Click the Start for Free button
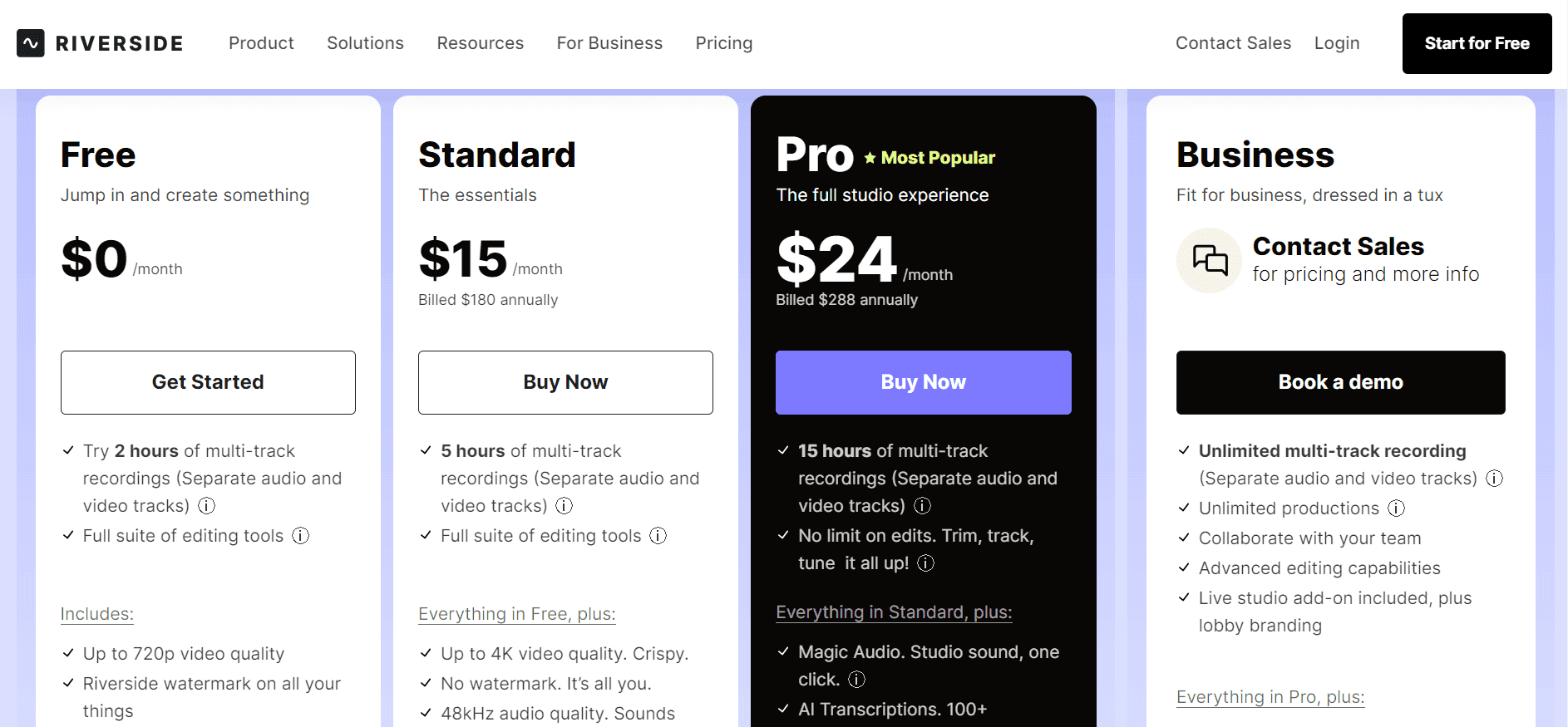The image size is (1568, 727). coord(1477,43)
